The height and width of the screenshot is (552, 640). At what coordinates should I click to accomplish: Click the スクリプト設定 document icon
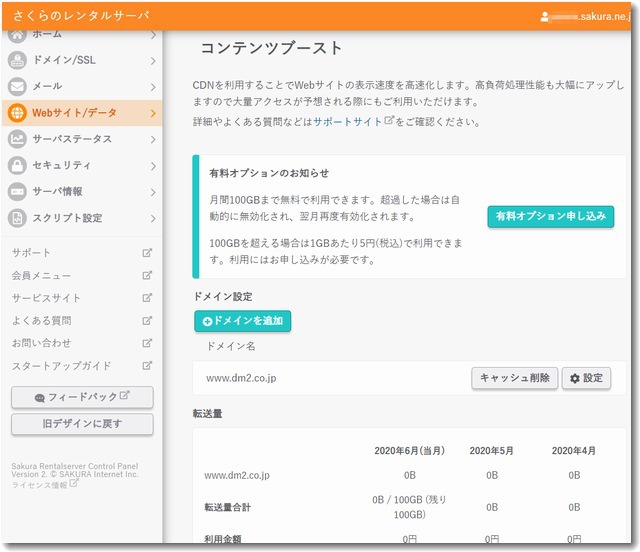(x=18, y=218)
